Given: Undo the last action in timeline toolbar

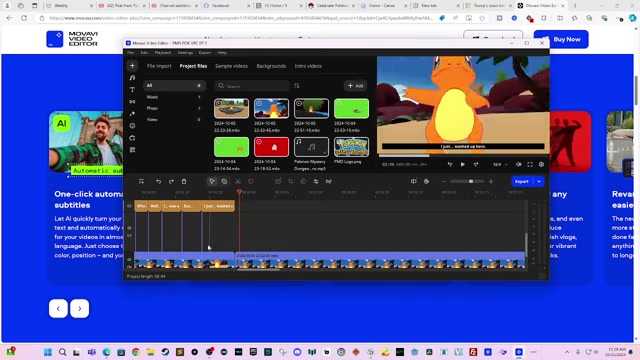Looking at the screenshot, I should coord(158,182).
